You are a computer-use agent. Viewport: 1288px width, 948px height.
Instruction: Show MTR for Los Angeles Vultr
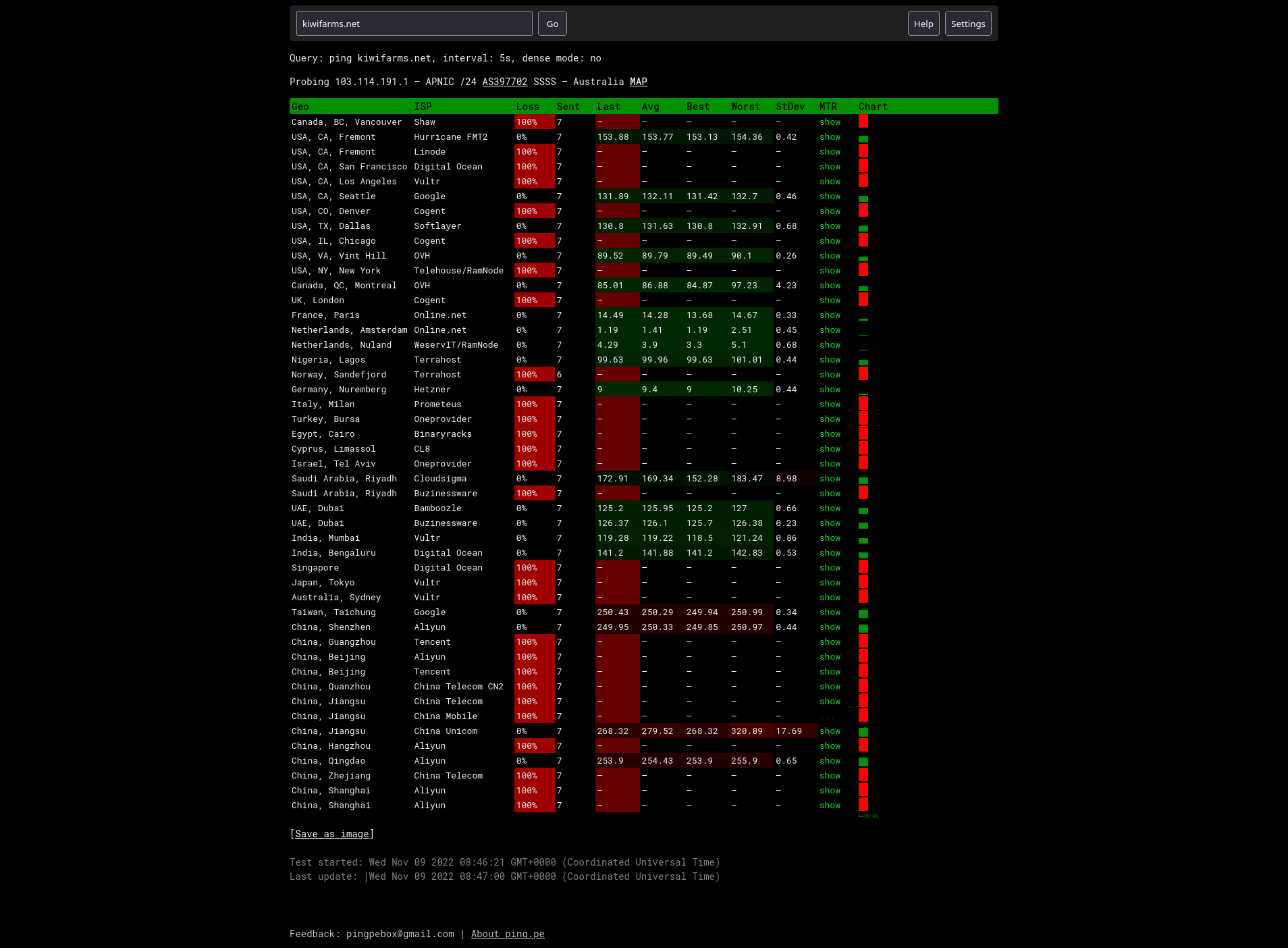click(x=830, y=182)
